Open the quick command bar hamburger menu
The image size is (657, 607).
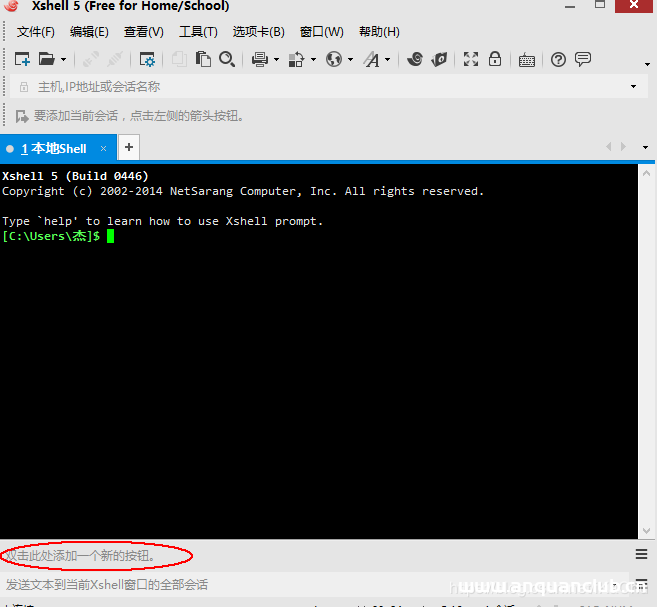(x=641, y=554)
